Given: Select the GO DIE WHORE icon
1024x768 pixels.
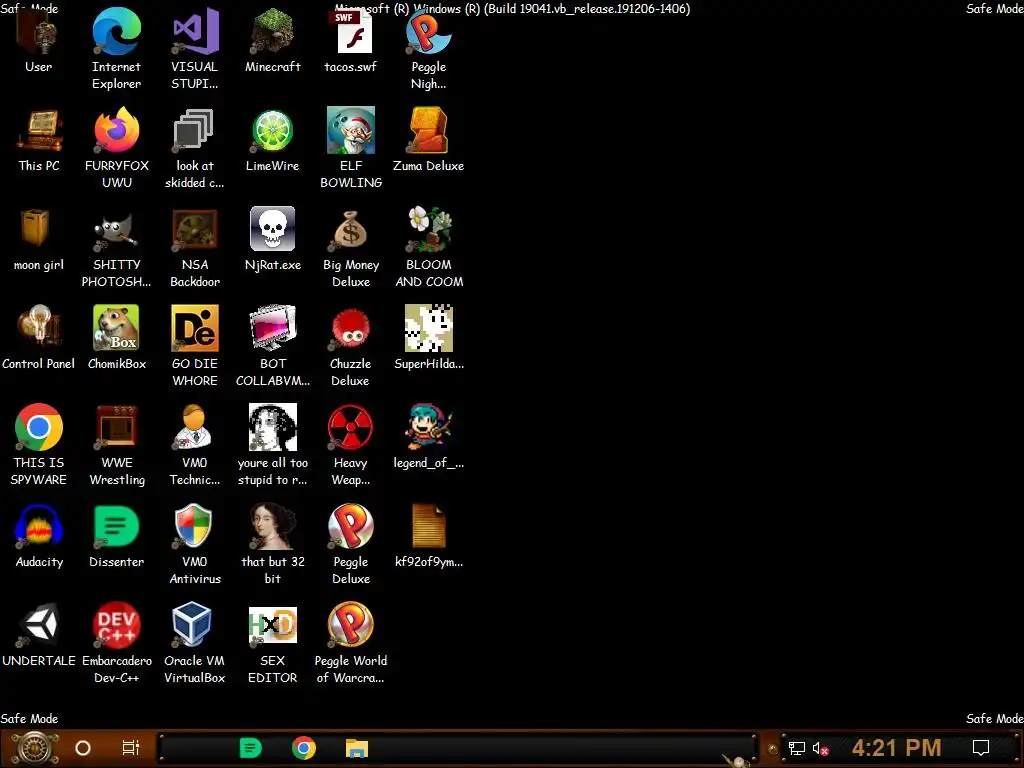Looking at the screenshot, I should tap(195, 328).
